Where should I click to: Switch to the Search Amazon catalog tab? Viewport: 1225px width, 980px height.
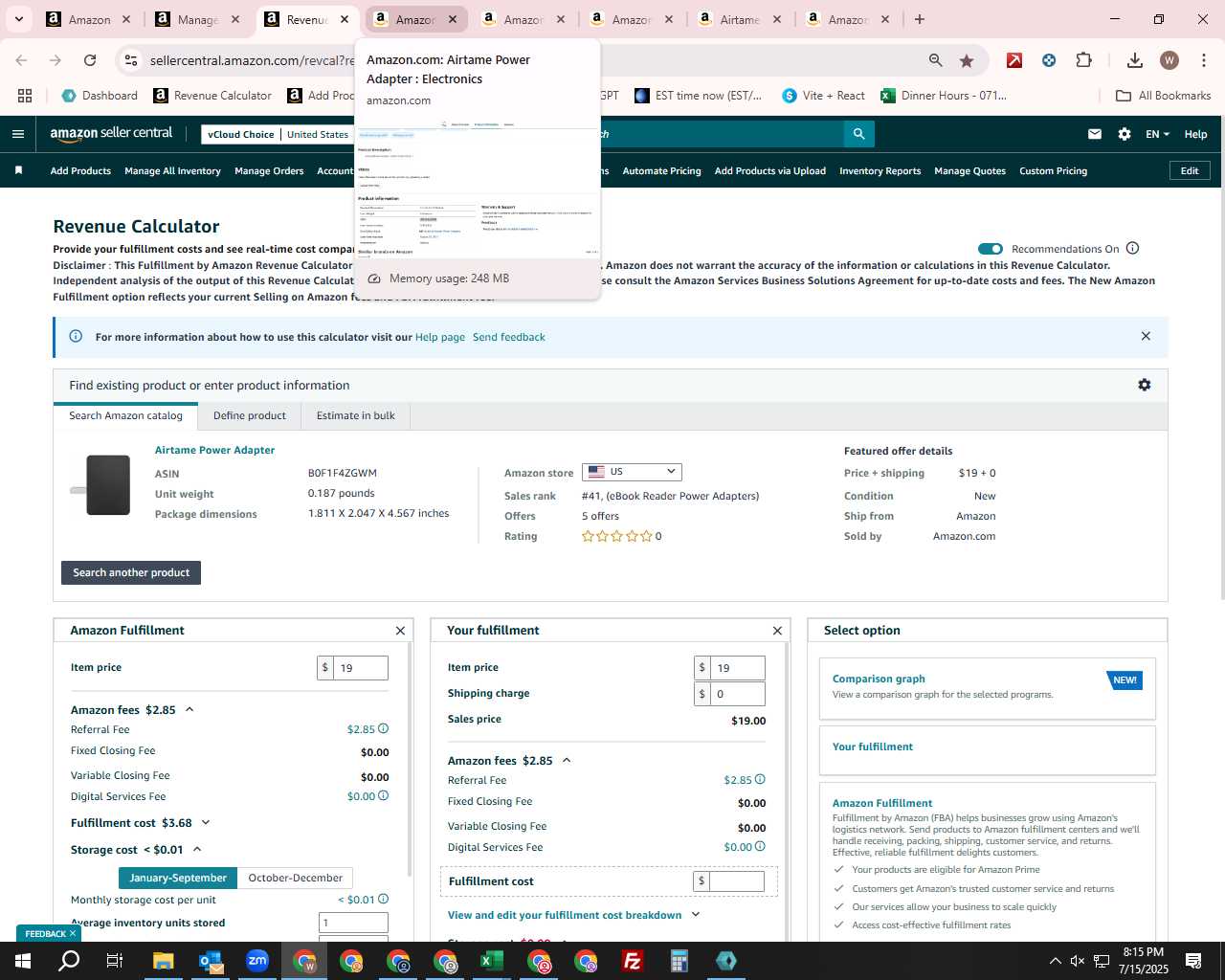coord(125,415)
